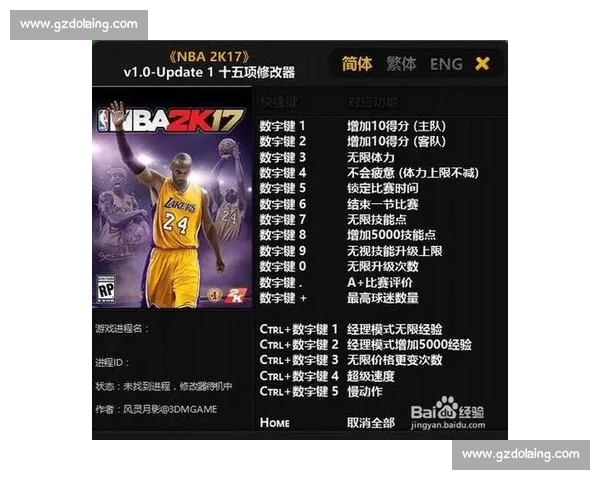Click the 慢动作 entry

(365, 391)
